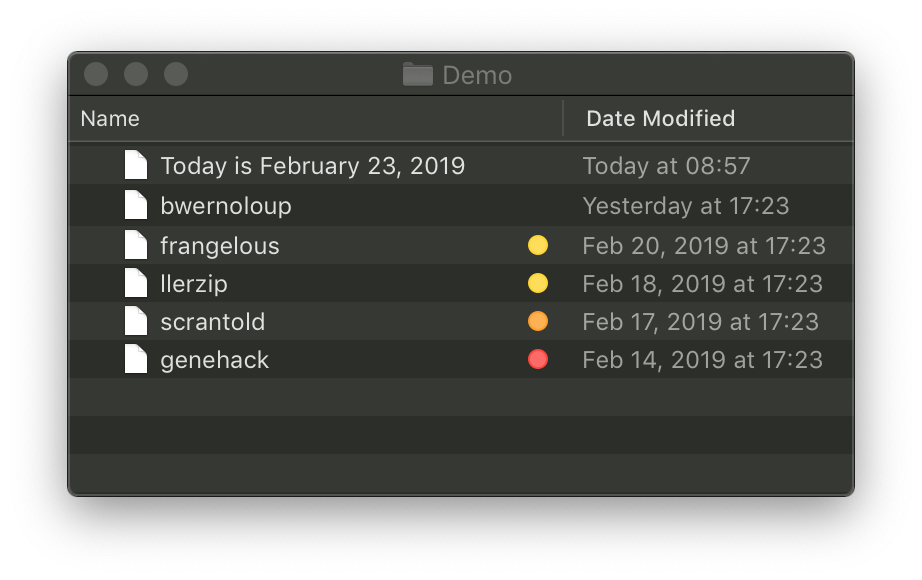Click the frangelous document icon
The width and height of the screenshot is (922, 580).
coord(135,245)
